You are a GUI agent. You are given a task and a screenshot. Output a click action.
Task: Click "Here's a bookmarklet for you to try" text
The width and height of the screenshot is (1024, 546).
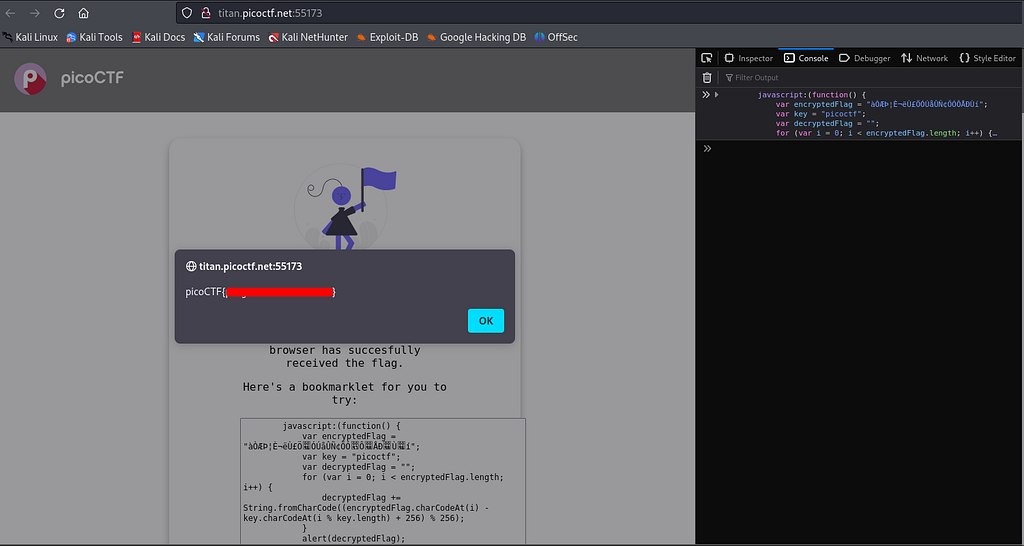345,393
